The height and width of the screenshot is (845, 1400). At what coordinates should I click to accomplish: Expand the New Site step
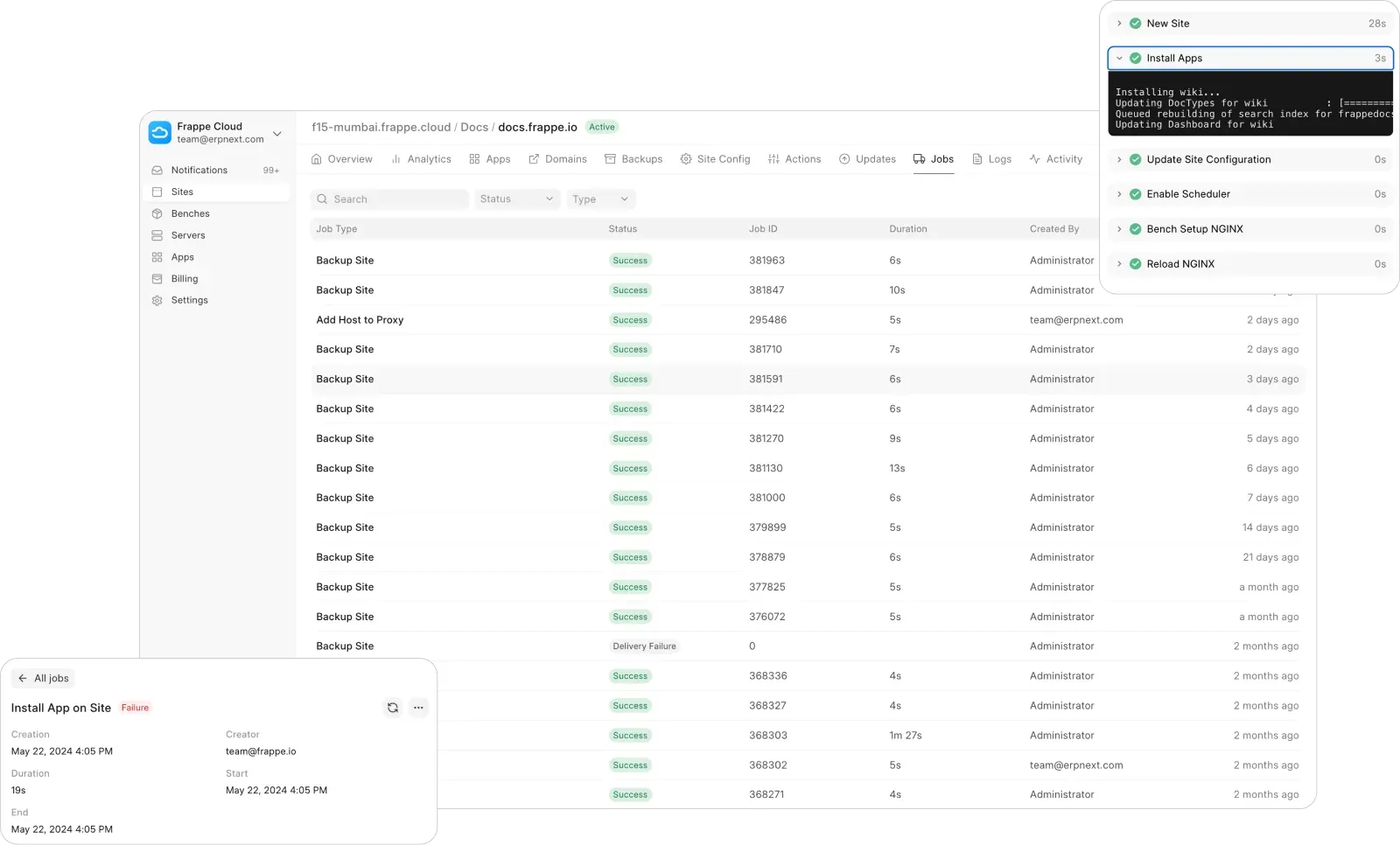pos(1119,24)
